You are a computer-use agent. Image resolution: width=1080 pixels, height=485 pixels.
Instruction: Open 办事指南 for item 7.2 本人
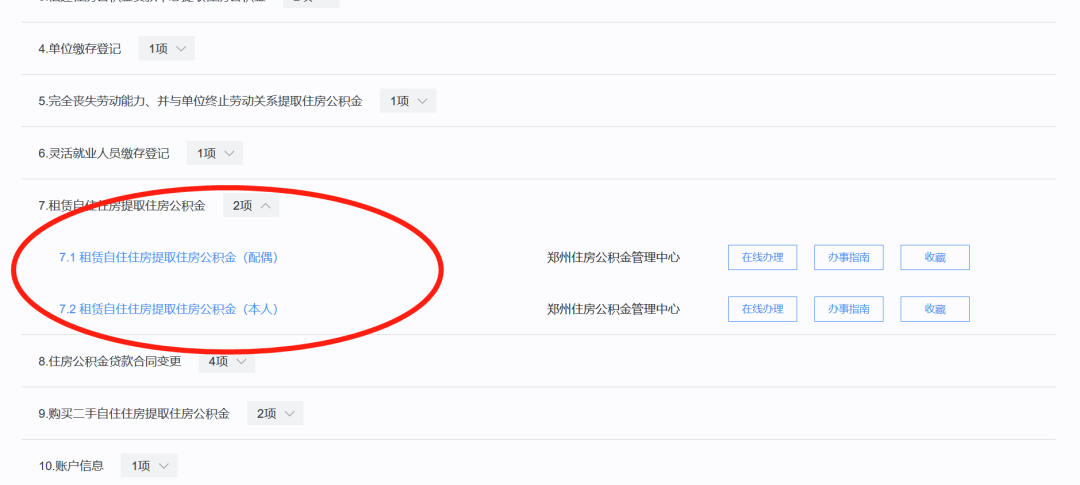click(848, 309)
